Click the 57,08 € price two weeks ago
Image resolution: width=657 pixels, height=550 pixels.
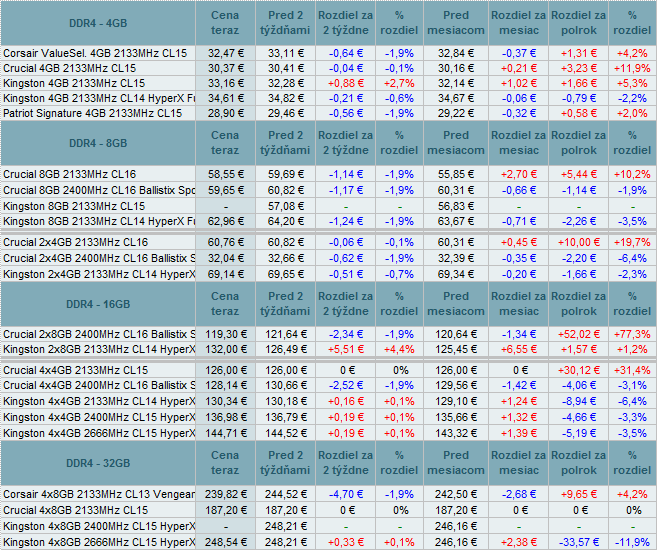pos(285,206)
